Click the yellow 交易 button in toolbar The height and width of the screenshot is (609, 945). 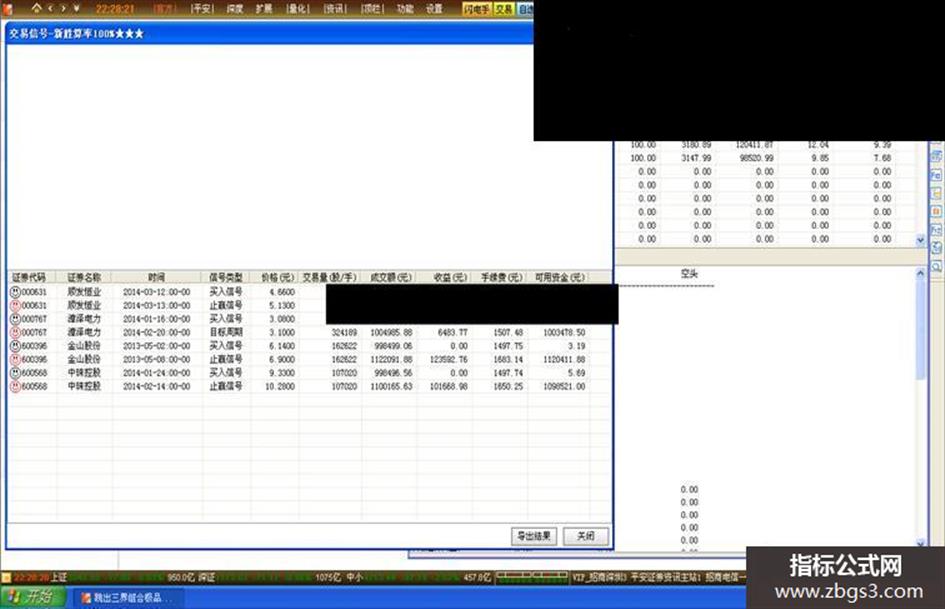[x=504, y=9]
